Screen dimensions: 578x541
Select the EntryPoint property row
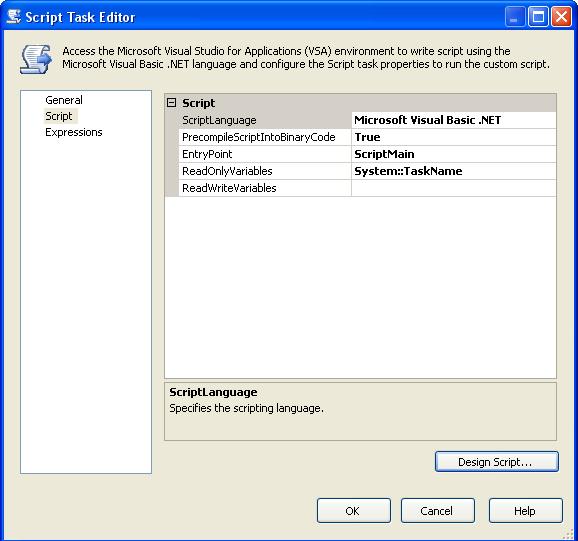[368, 154]
